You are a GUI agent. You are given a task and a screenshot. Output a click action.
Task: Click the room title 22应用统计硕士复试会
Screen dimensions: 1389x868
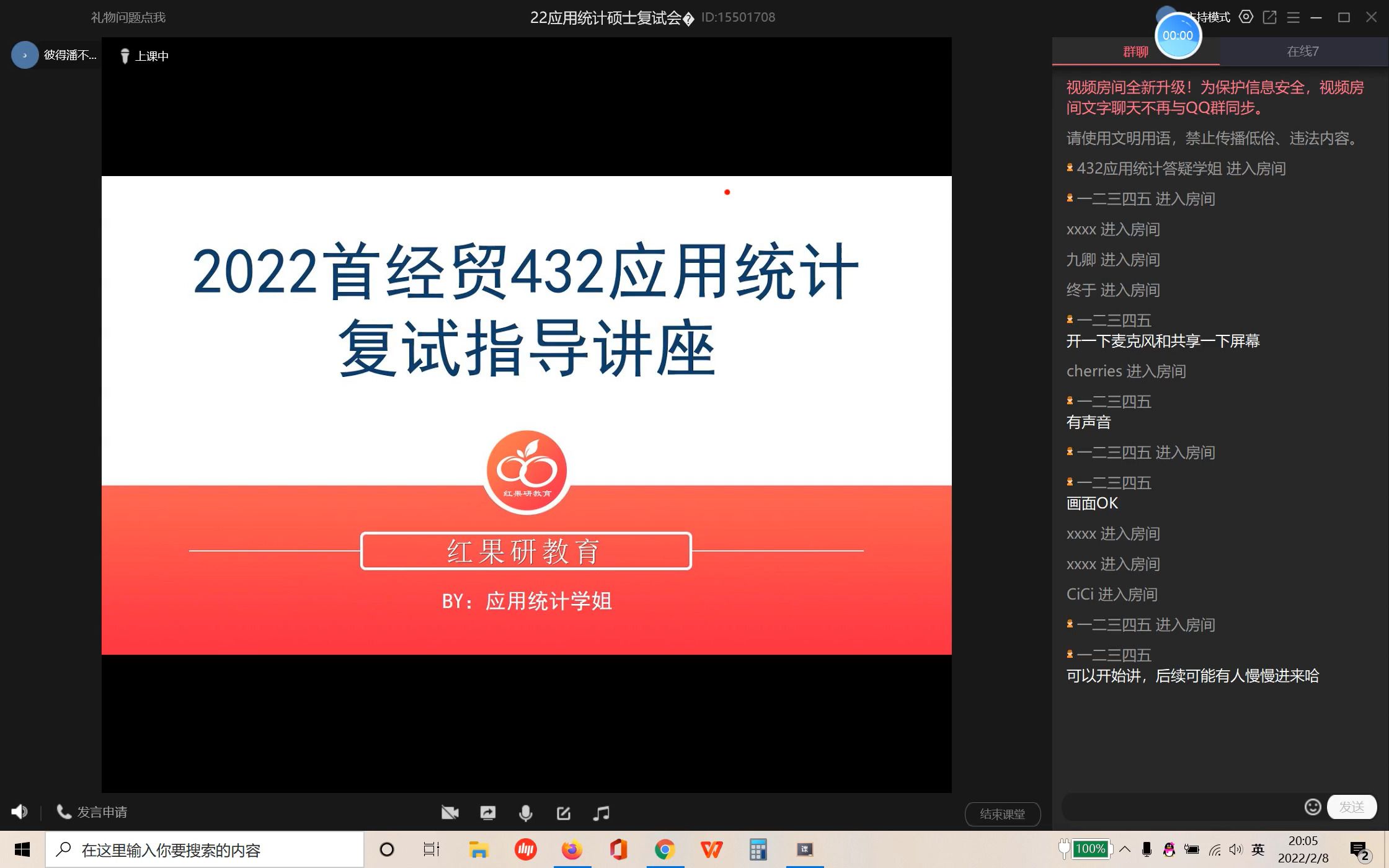611,17
